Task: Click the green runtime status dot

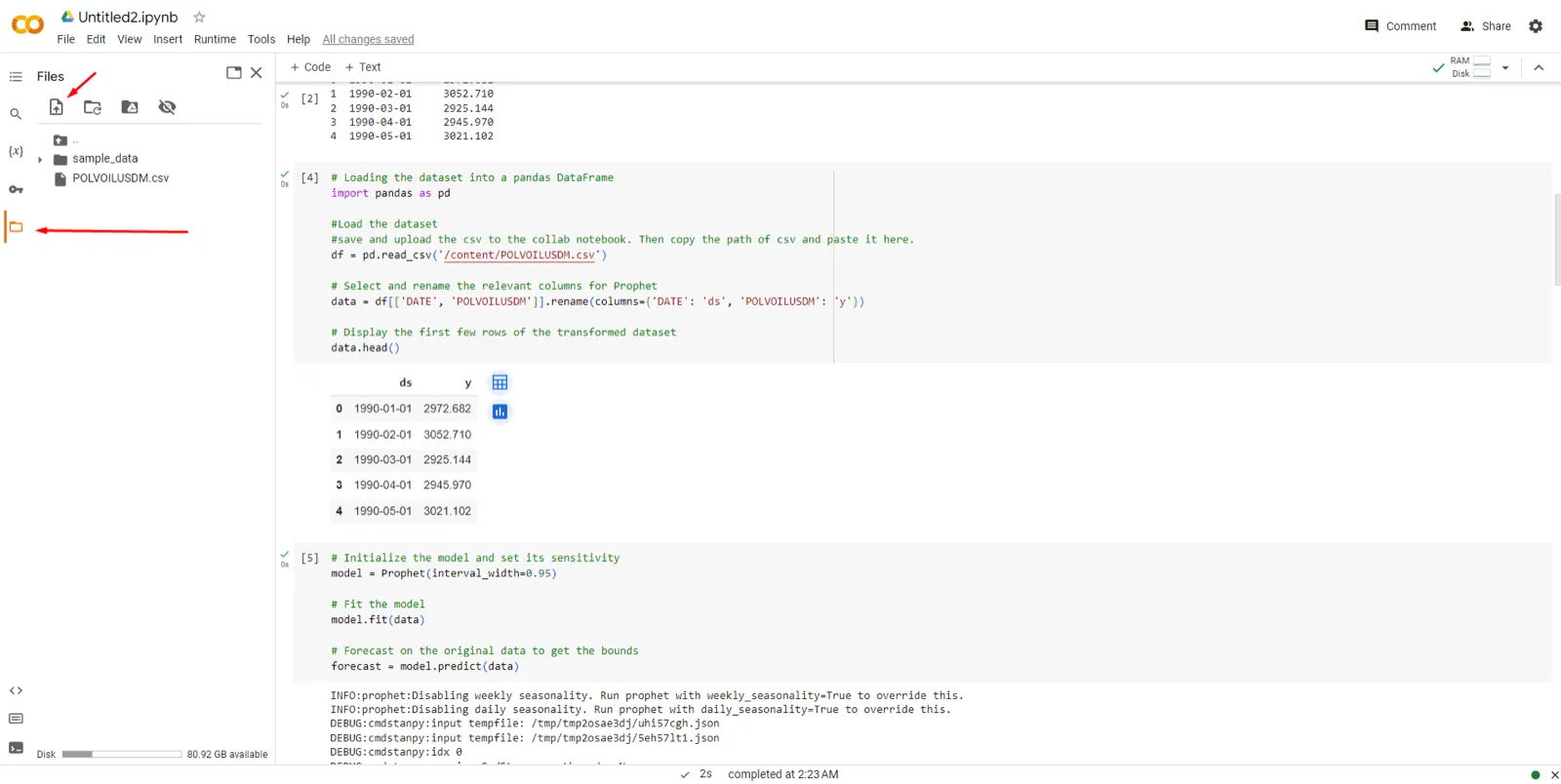Action: pyautogui.click(x=1536, y=774)
